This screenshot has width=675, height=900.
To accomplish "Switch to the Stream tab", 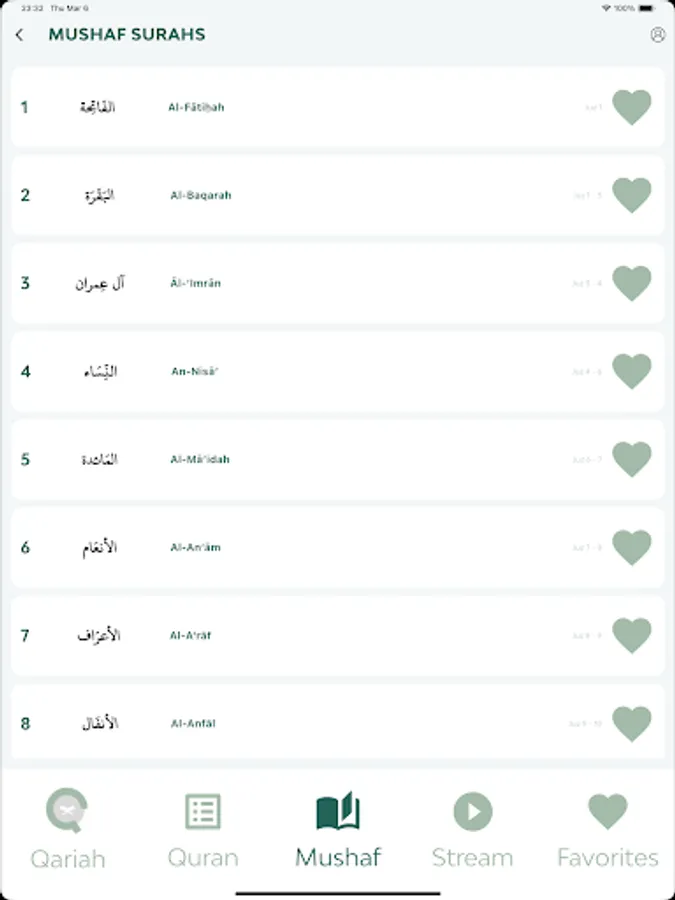I will click(x=473, y=830).
